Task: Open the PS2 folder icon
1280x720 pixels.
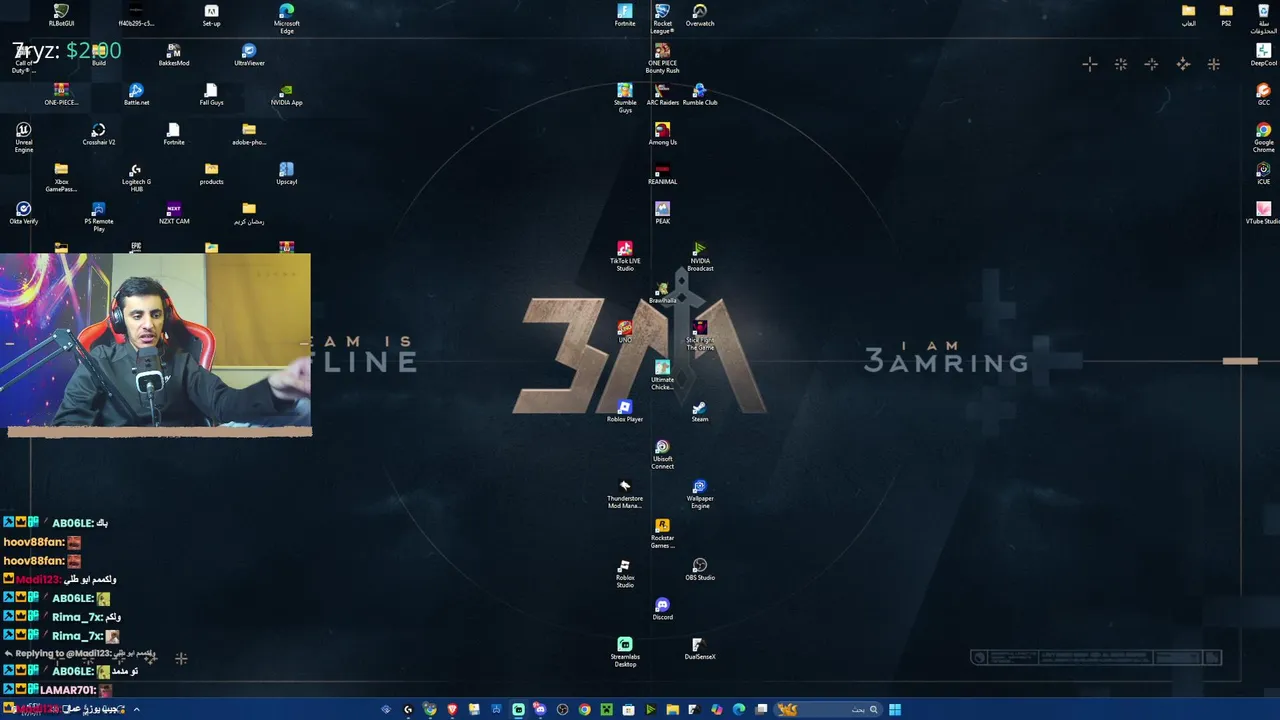Action: (1226, 15)
